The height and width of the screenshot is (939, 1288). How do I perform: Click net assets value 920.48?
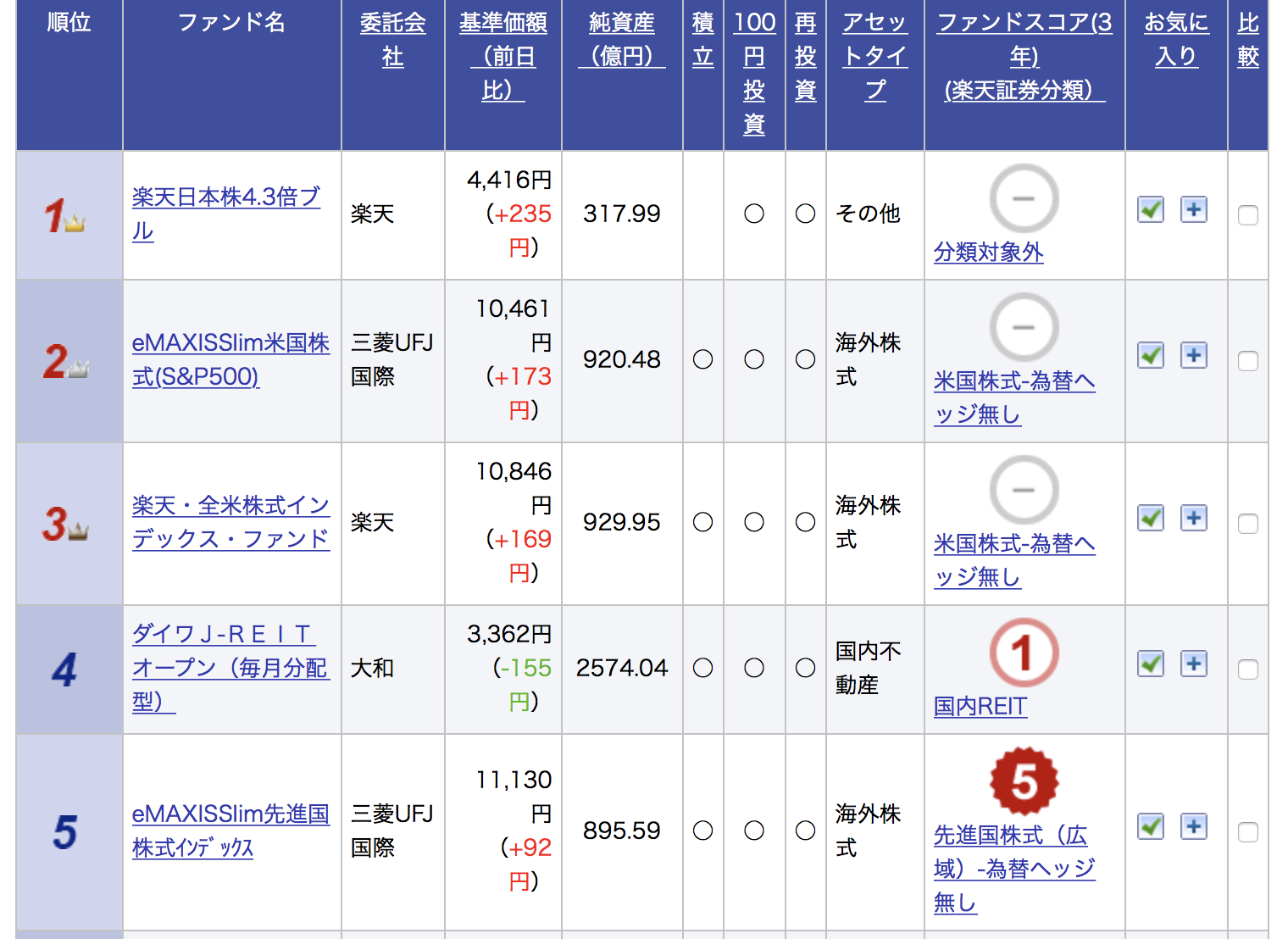pyautogui.click(x=622, y=360)
